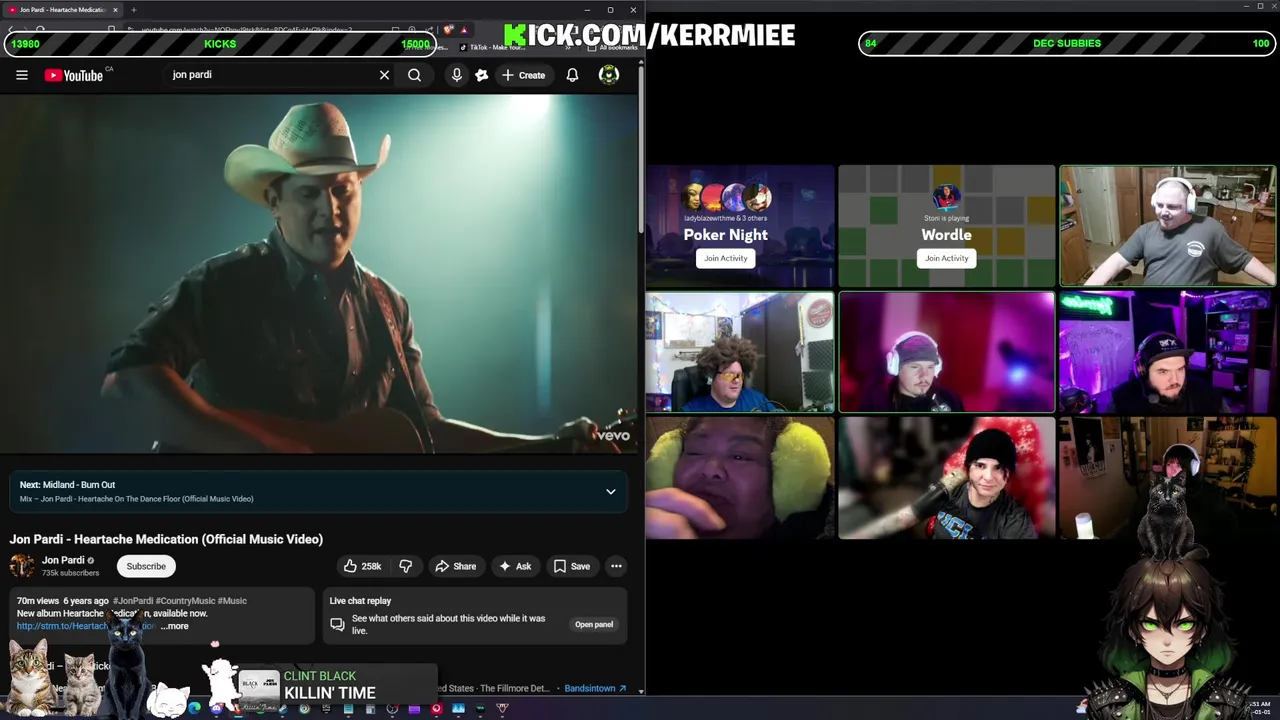The image size is (1280, 720).
Task: Click the 'Live chat replay' heading
Action: point(360,601)
